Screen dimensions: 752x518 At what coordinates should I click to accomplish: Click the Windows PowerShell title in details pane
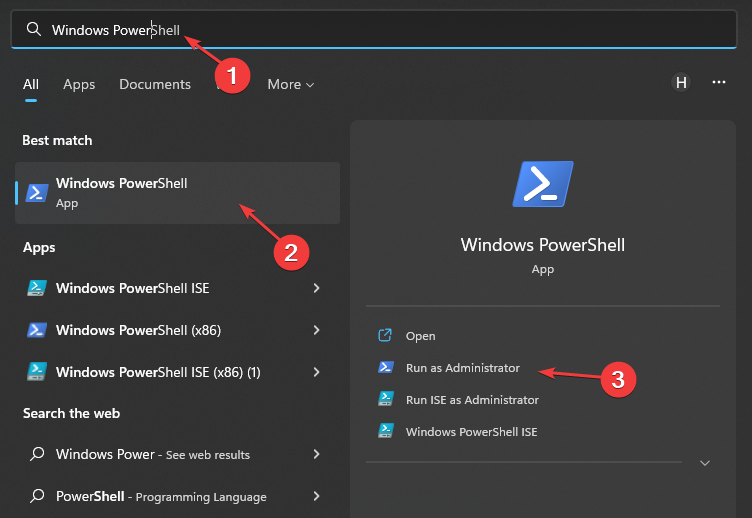click(x=543, y=245)
